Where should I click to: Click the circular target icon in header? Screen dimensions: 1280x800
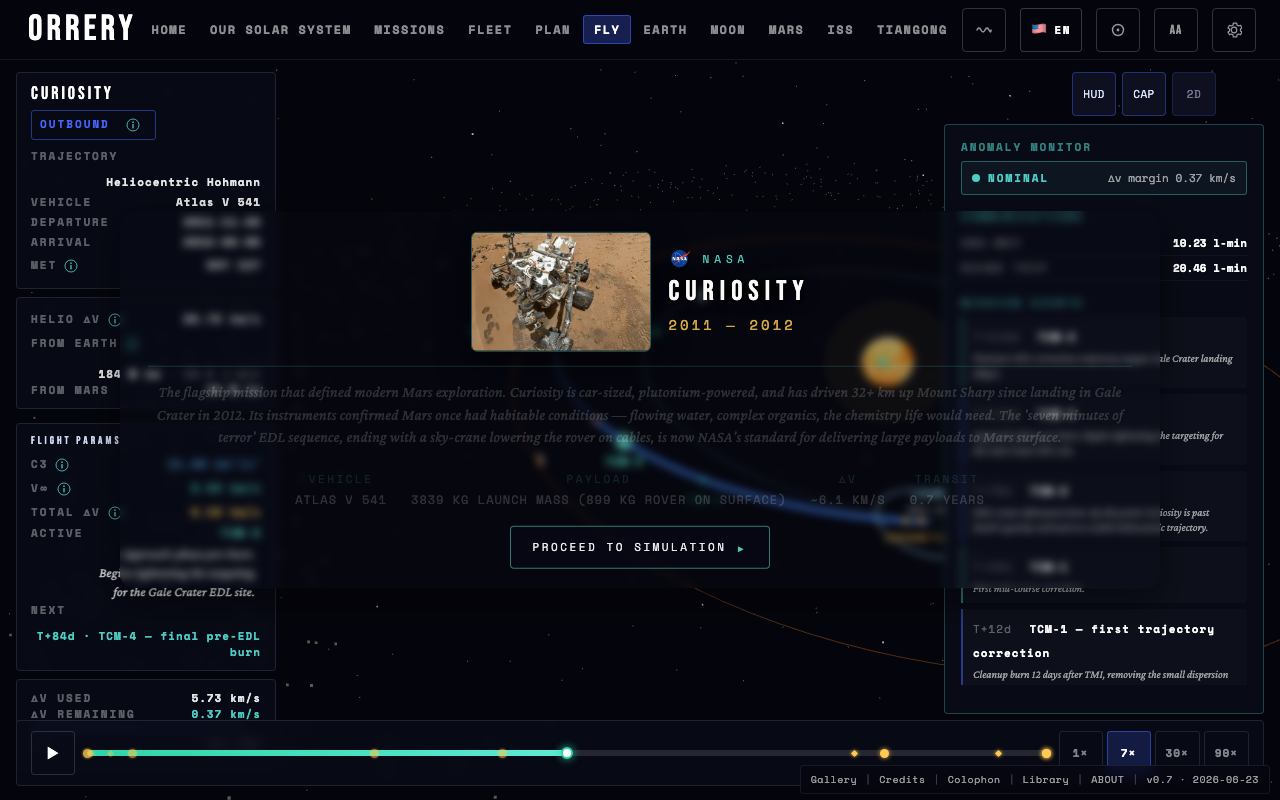pos(1118,30)
